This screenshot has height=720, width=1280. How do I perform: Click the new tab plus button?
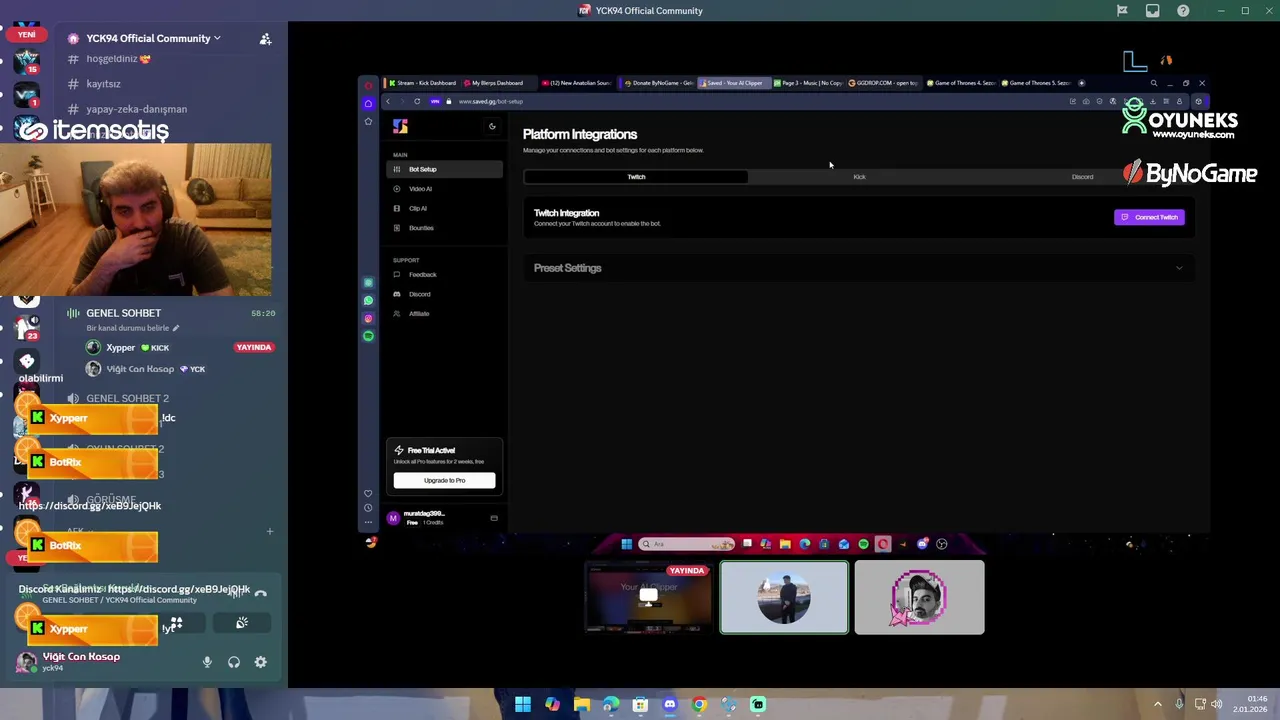(x=1081, y=83)
